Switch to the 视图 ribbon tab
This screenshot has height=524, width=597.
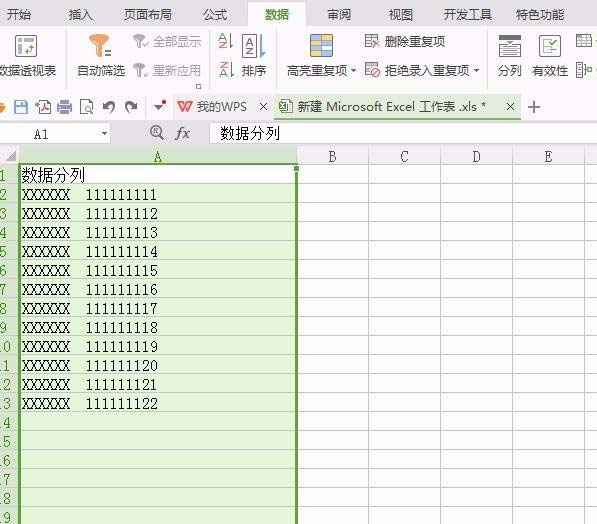coord(401,14)
